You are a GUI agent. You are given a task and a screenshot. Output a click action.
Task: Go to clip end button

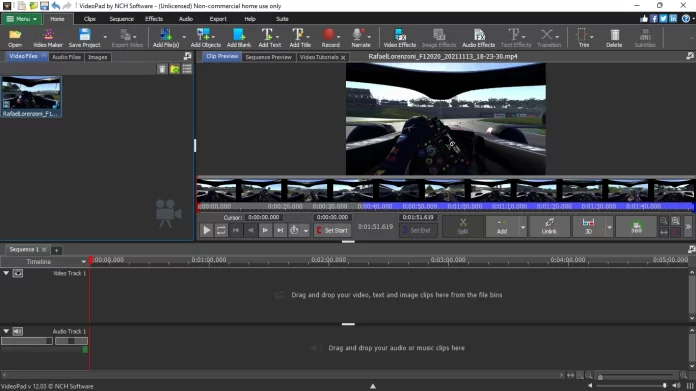point(280,230)
